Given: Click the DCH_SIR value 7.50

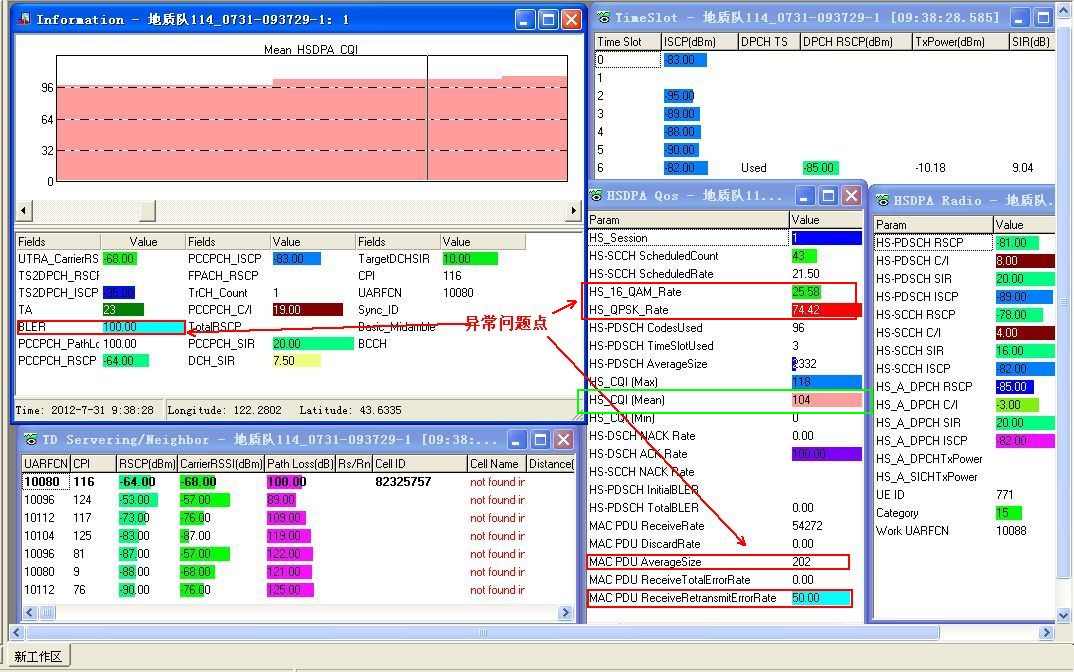Looking at the screenshot, I should [x=296, y=361].
